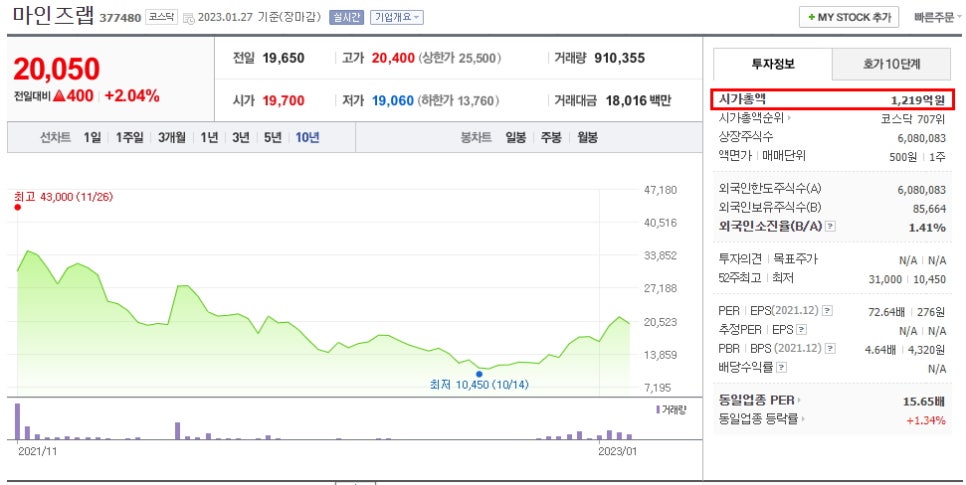Click the 시가총액 value 1,219억원
The width and height of the screenshot is (966, 485).
pyautogui.click(x=917, y=100)
